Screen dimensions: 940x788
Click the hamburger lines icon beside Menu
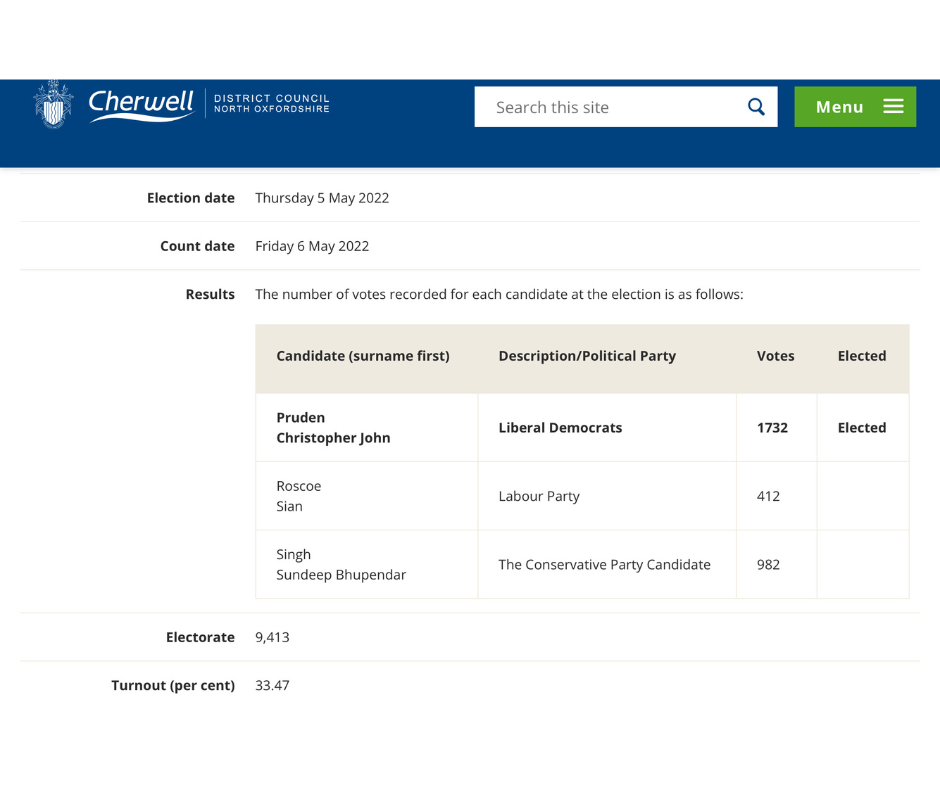pos(893,107)
